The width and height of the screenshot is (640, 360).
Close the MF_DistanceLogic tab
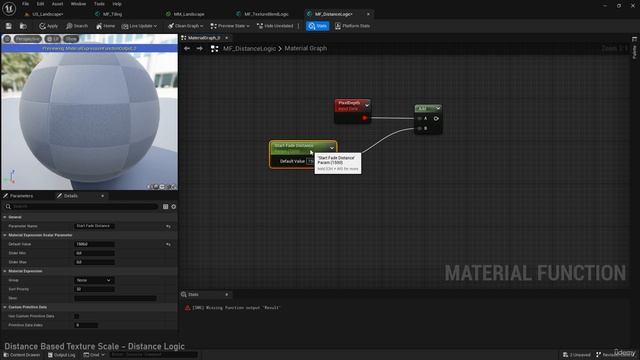(x=368, y=14)
